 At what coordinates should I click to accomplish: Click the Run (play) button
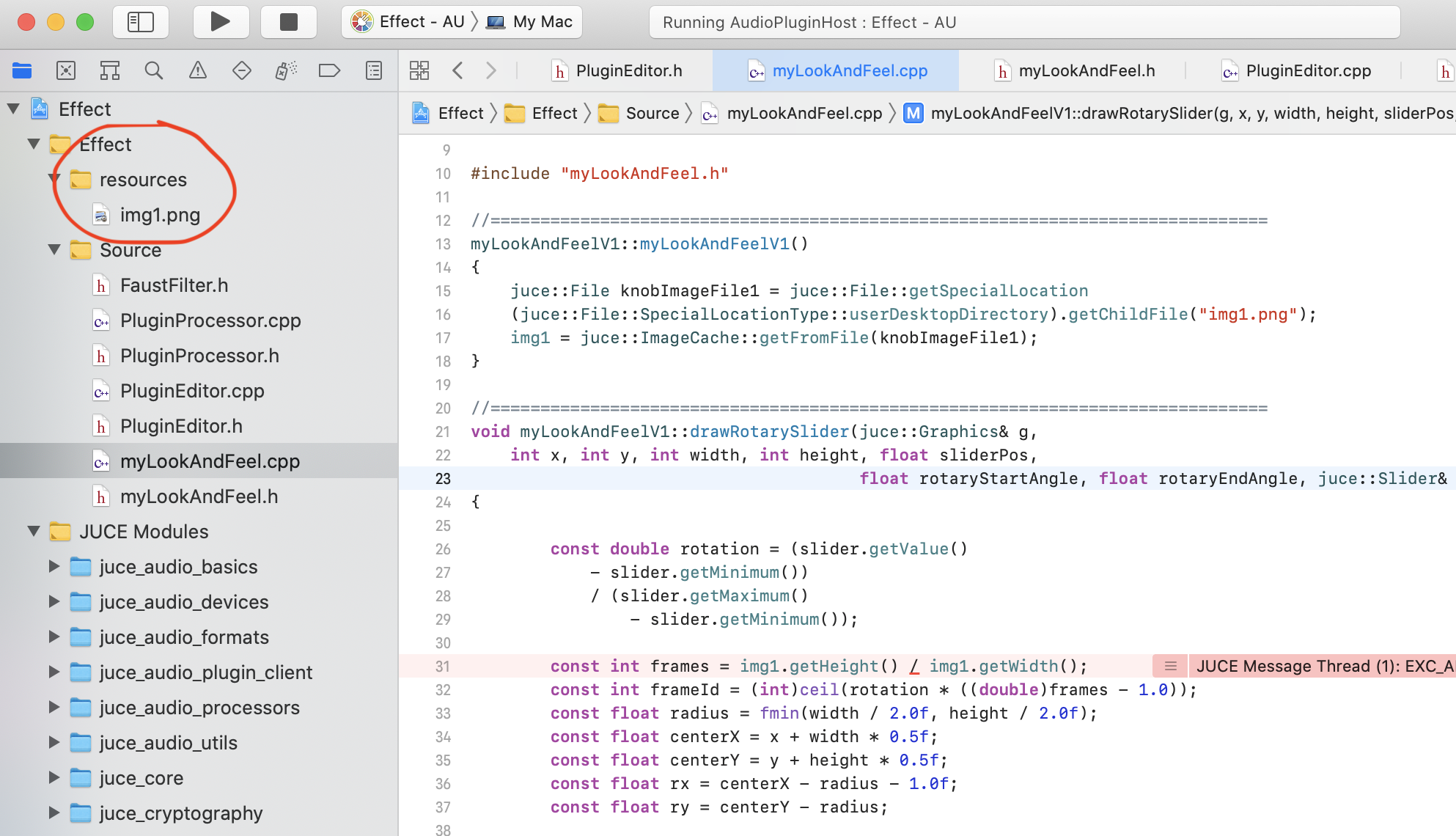(220, 22)
